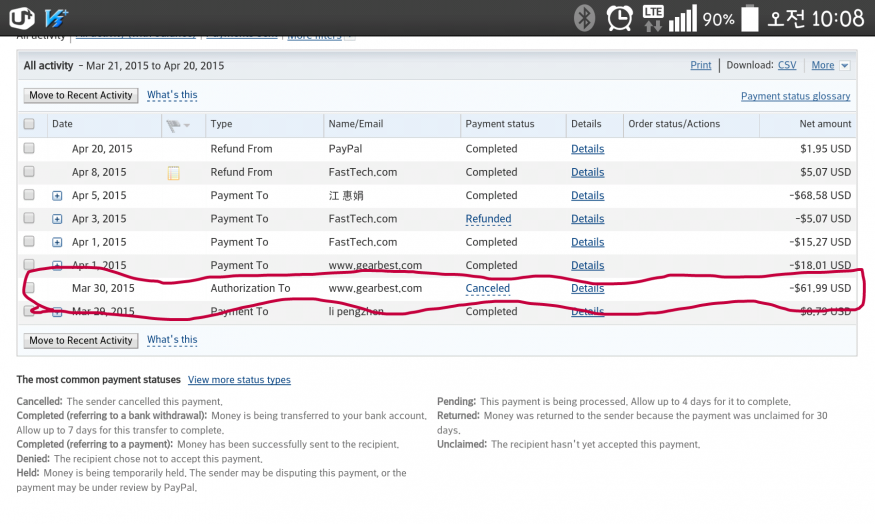Screen dimensions: 875x524
Task: Tap the Bluetooth status icon
Action: pyautogui.click(x=584, y=18)
